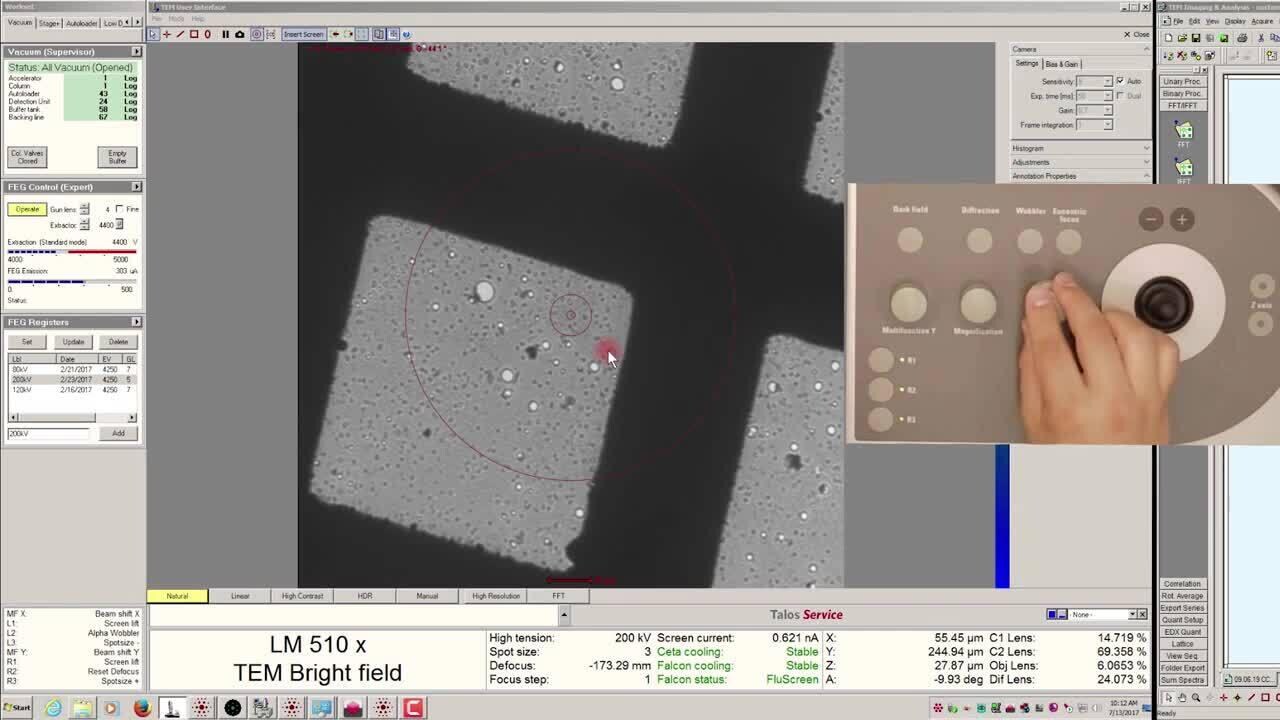Click the 200kV register name input field

coord(49,433)
